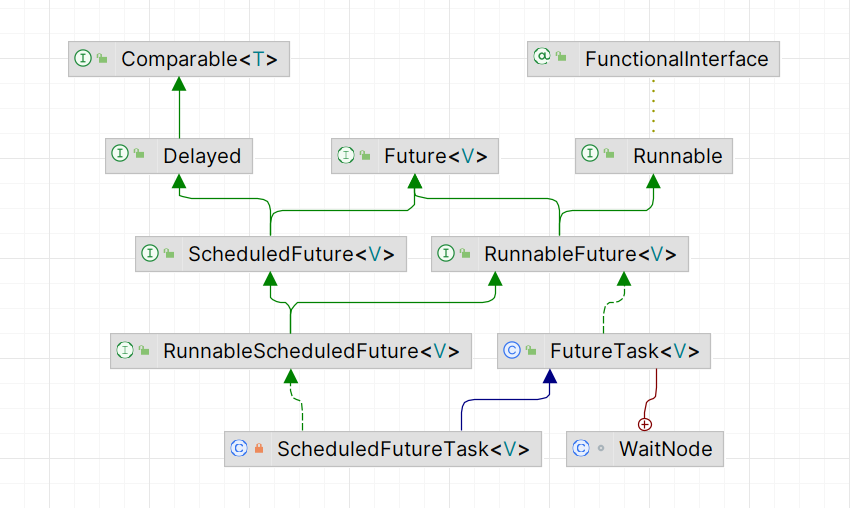Click the class icon on ScheduledFutureTask<V> node
The height and width of the screenshot is (508, 850).
coord(238,449)
